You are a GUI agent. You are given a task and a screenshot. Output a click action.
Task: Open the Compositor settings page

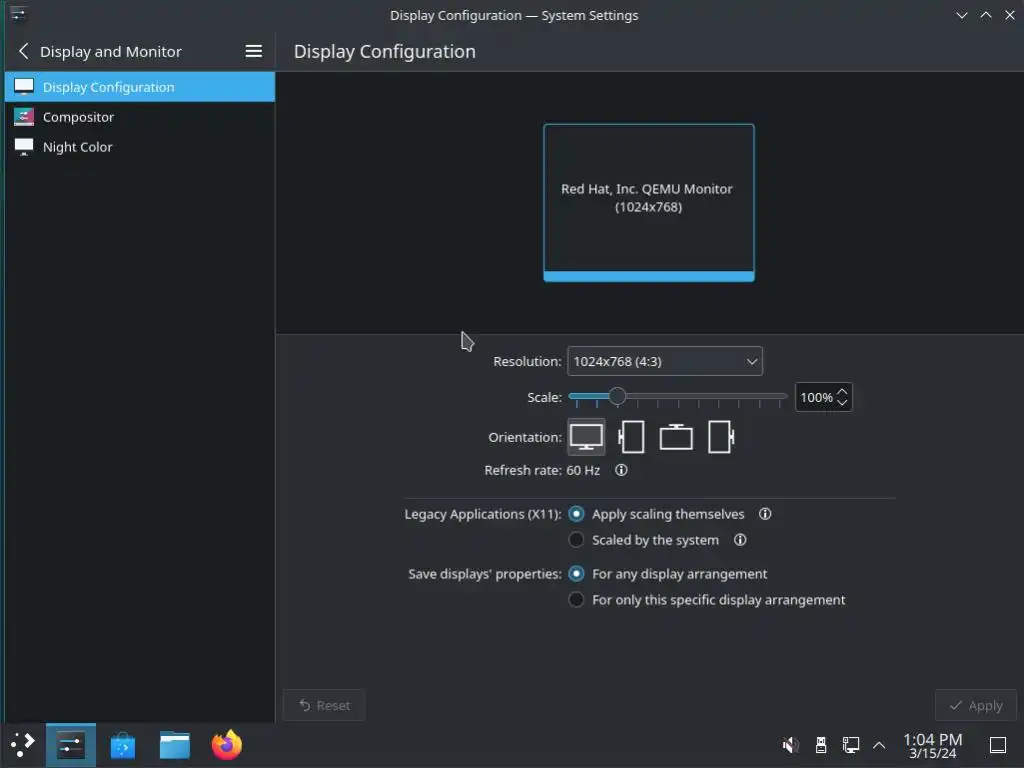click(140, 117)
